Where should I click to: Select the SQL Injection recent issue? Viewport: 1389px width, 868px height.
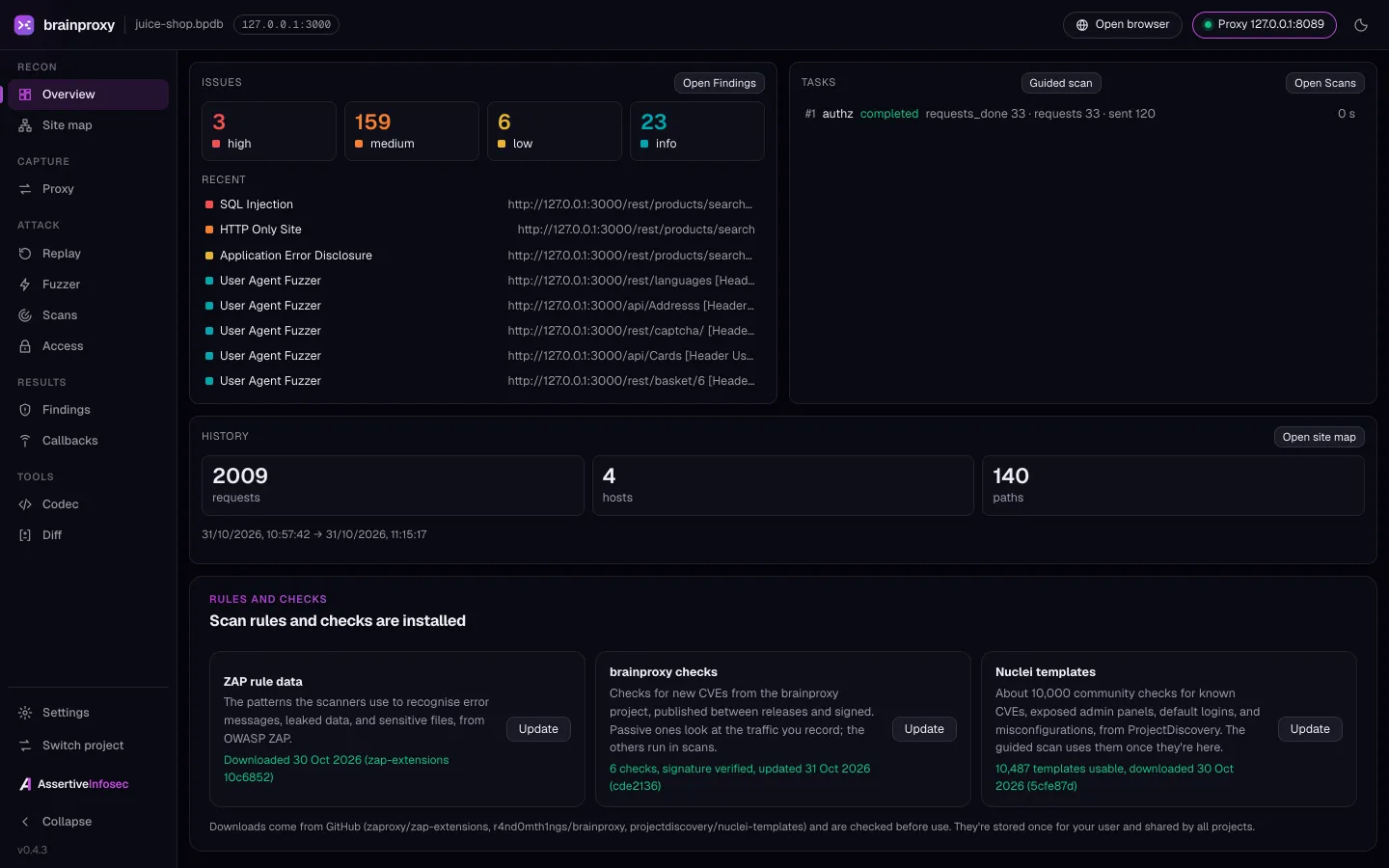tap(483, 204)
